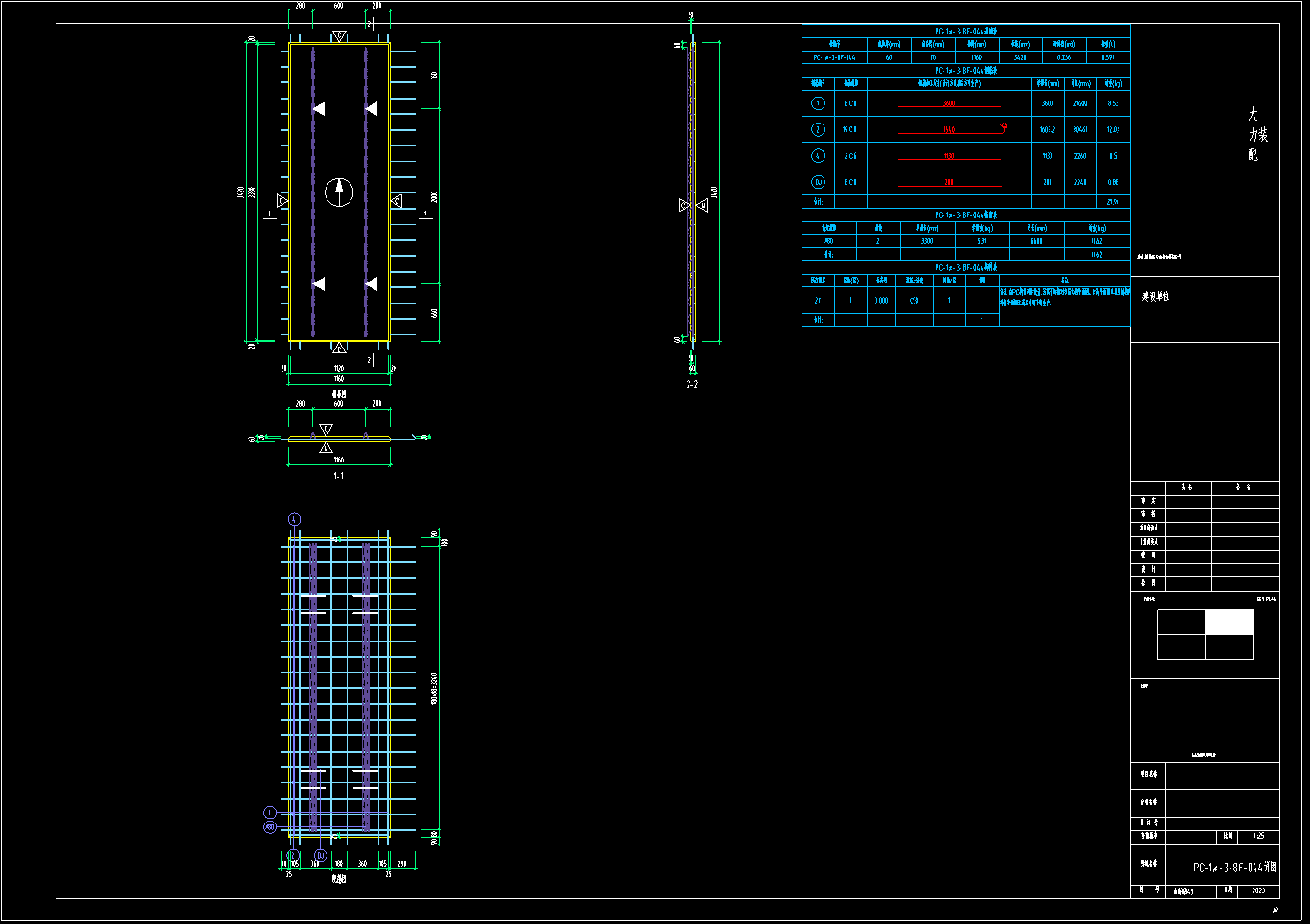Click the "C30" concrete grade cell
This screenshot has width=1310, height=924.
click(x=915, y=300)
